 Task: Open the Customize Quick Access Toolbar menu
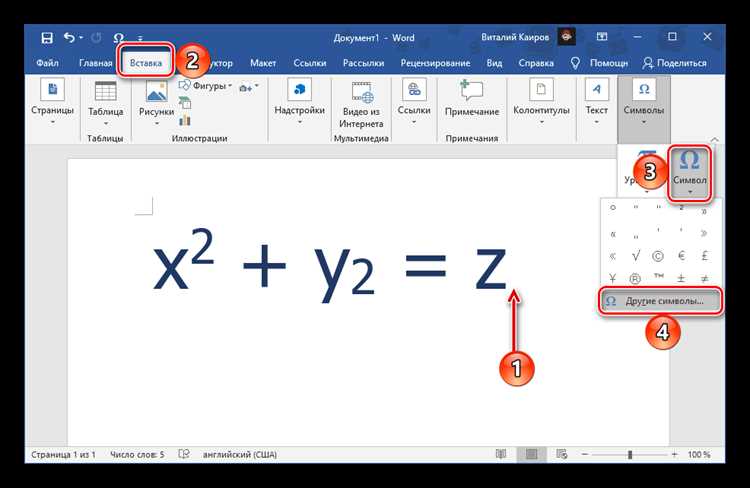[140, 38]
